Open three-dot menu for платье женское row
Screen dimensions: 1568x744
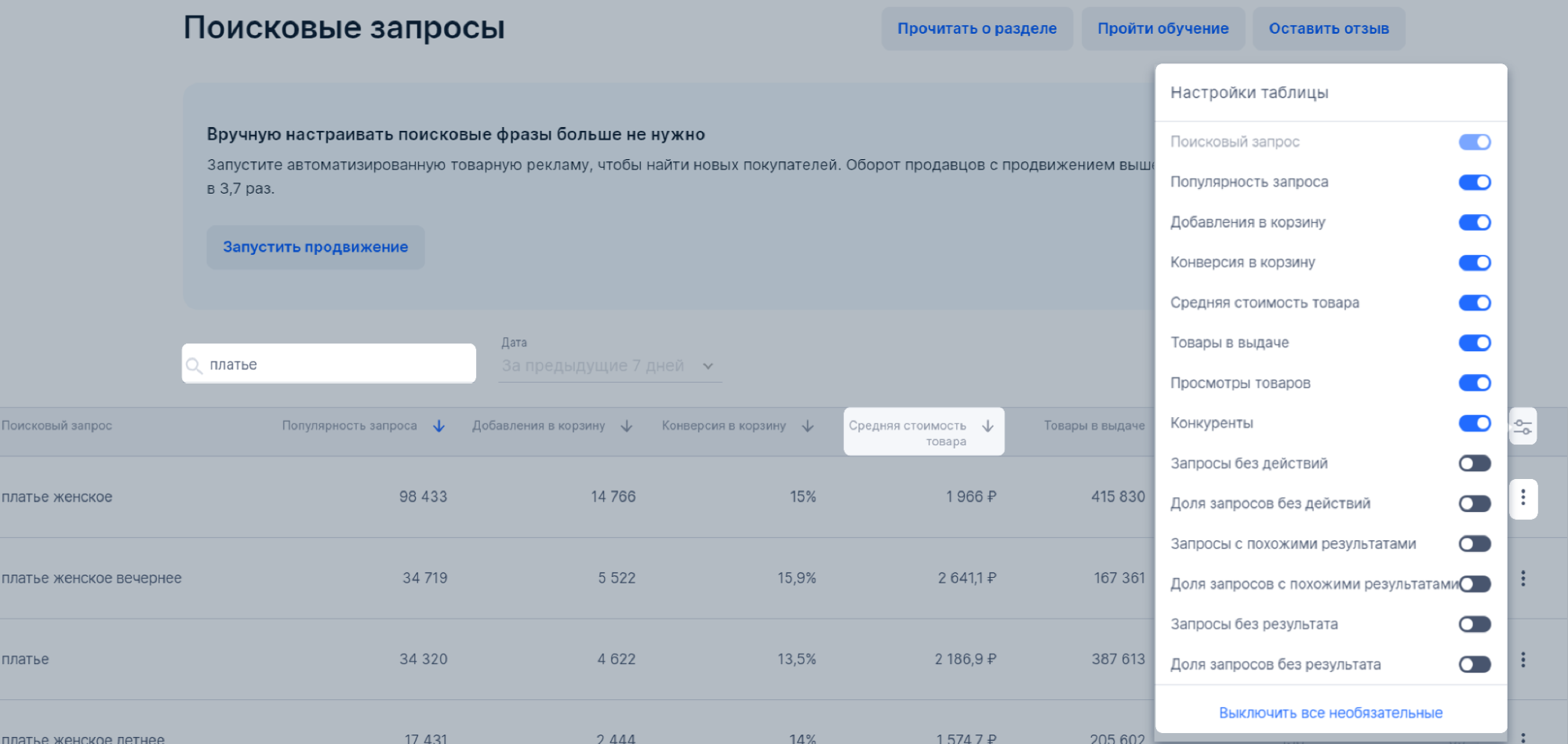1523,498
